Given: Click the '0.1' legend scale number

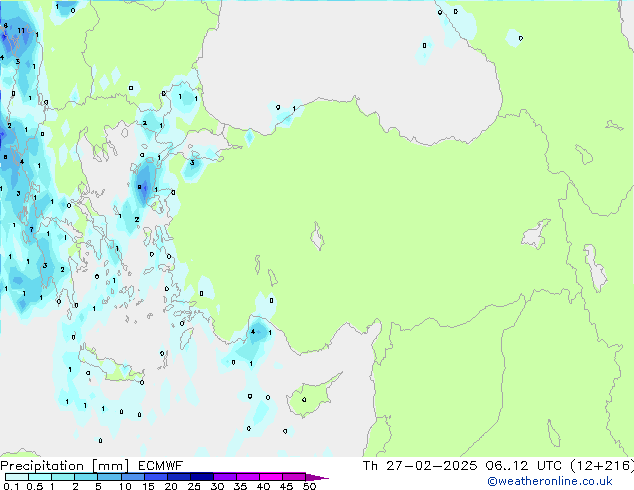Looking at the screenshot, I should point(11,486).
